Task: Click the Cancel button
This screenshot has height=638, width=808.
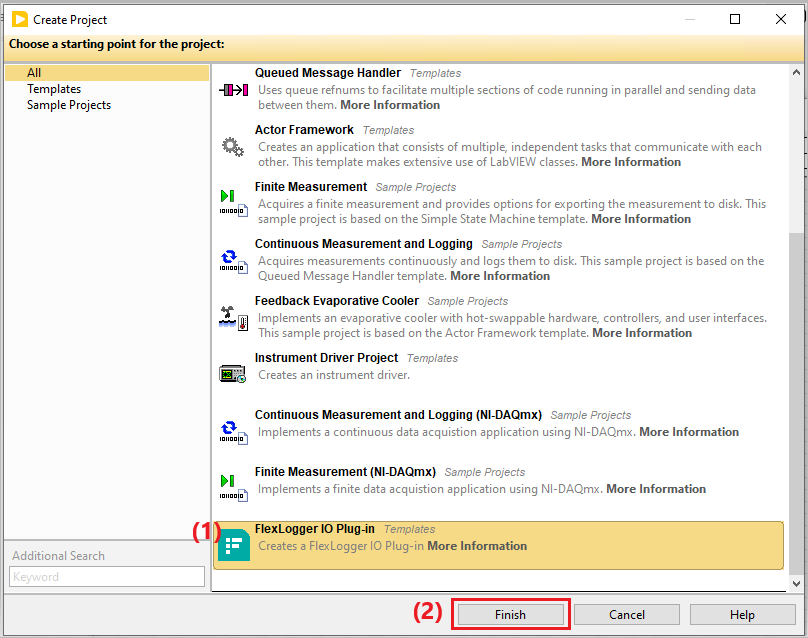Action: pyautogui.click(x=627, y=614)
